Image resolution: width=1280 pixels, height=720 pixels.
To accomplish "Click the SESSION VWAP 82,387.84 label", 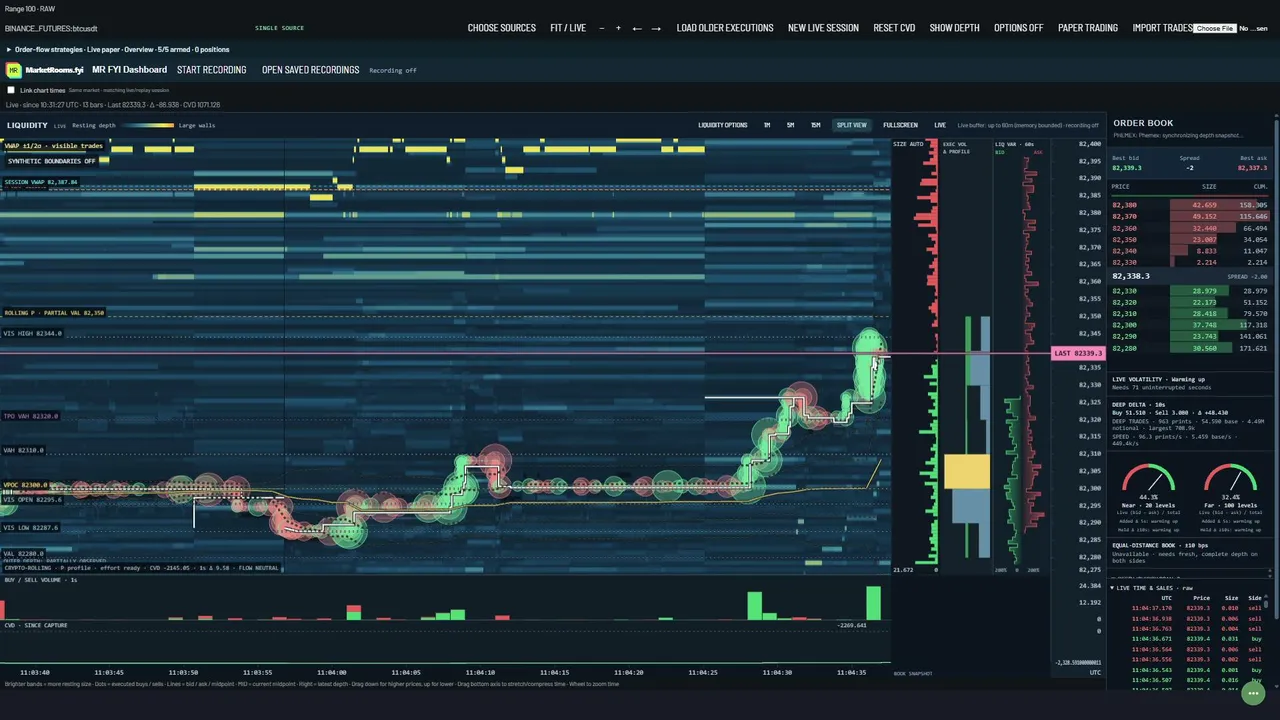I will point(41,182).
